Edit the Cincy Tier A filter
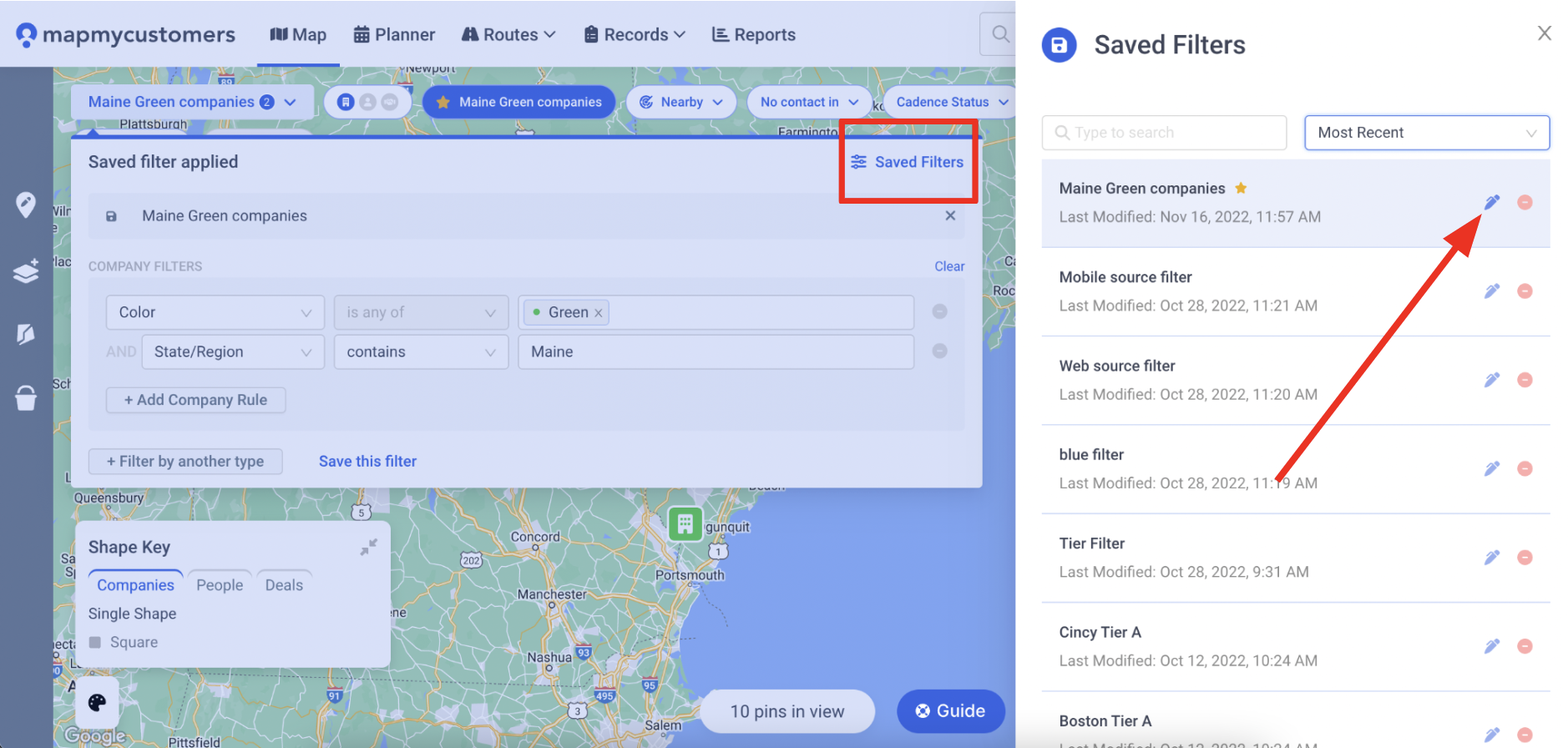1568x748 pixels. click(x=1492, y=646)
